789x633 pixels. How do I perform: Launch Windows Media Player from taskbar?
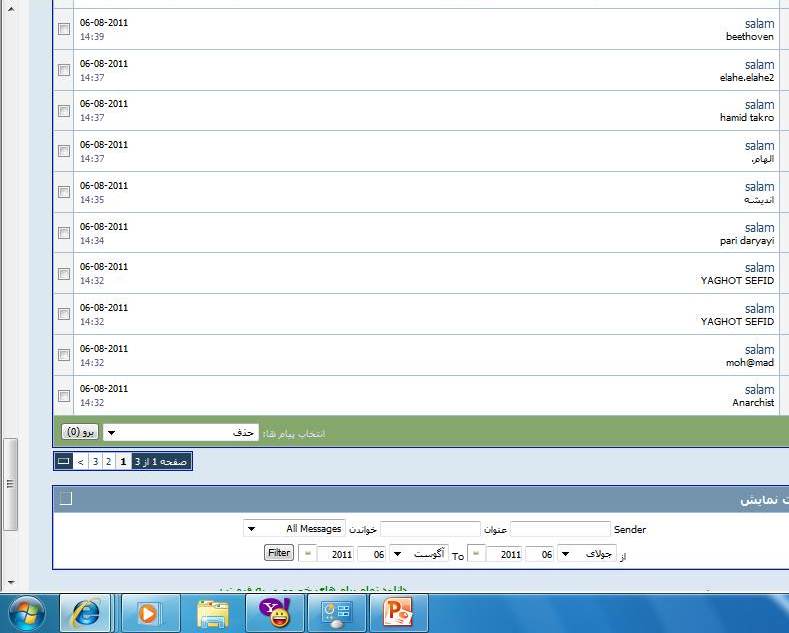[x=150, y=612]
